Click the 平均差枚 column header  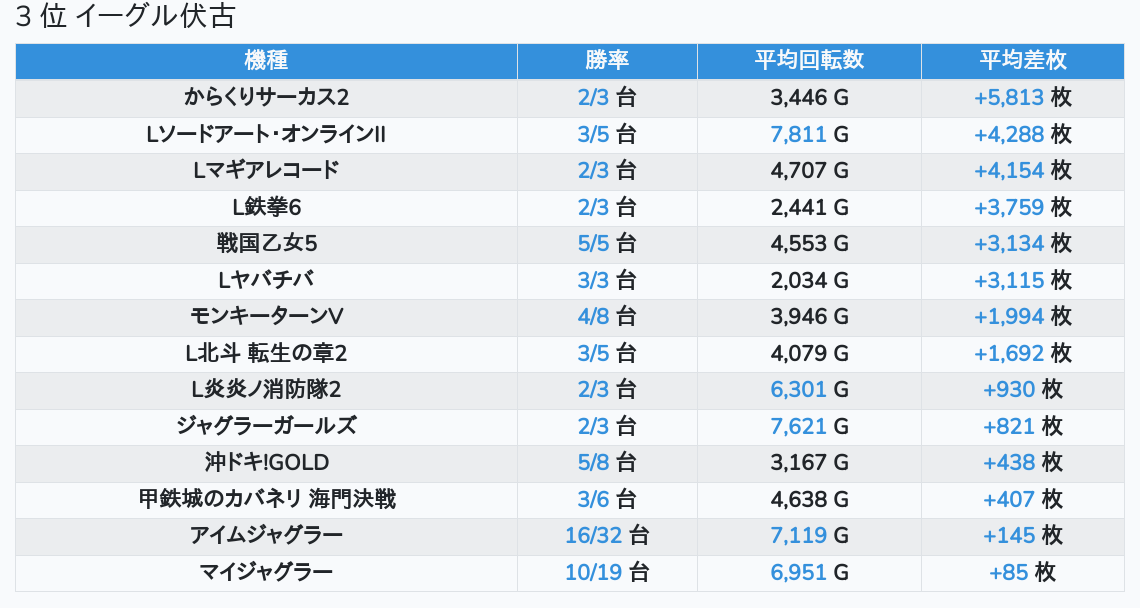point(1023,60)
